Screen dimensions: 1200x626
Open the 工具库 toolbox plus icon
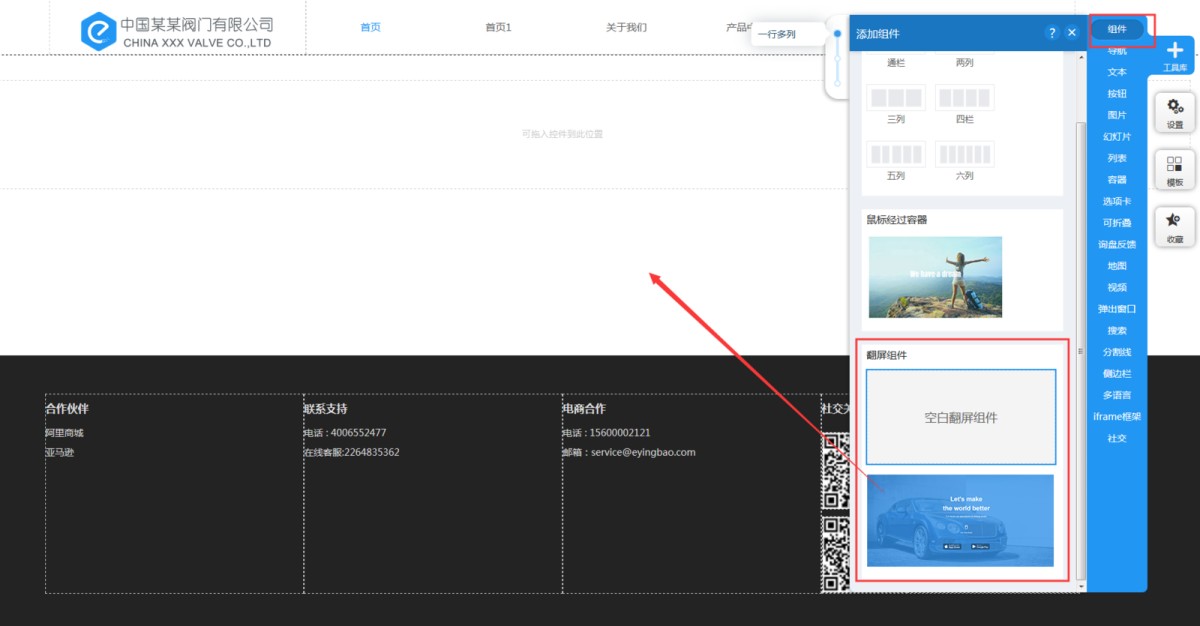(x=1175, y=53)
